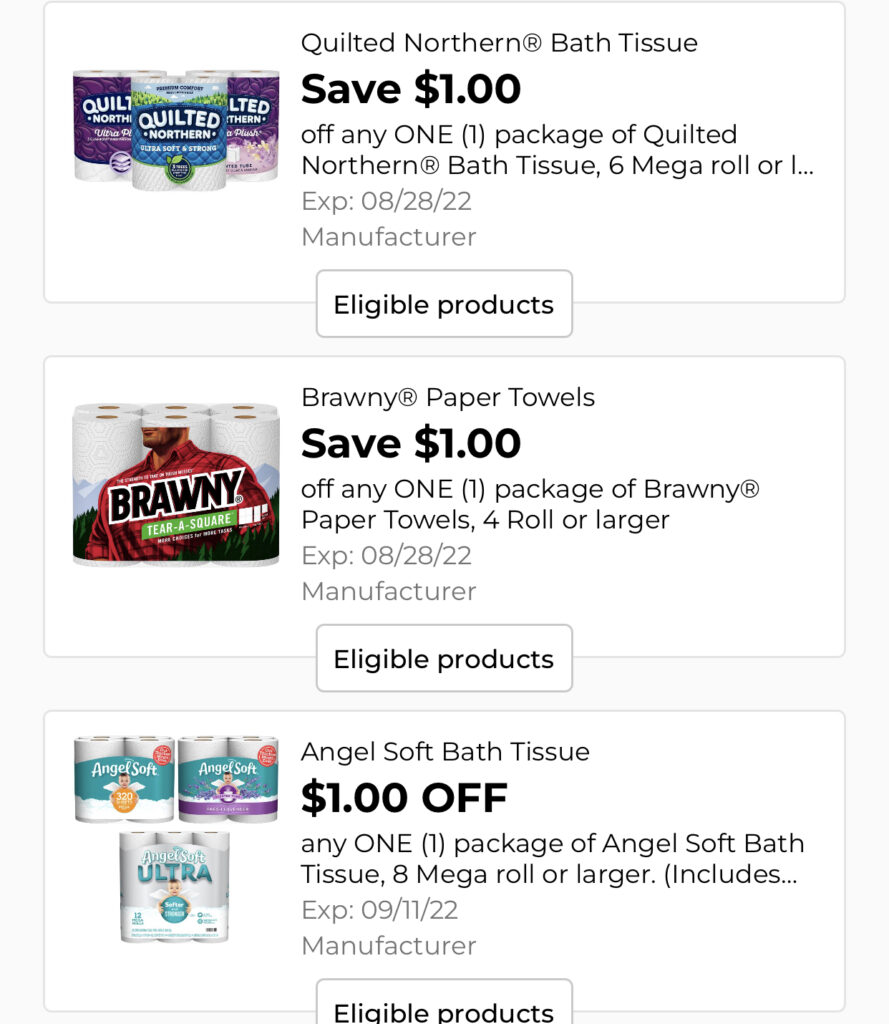Click Save $1.00 on the Brawny coupon
The height and width of the screenshot is (1024, 889).
pos(411,443)
